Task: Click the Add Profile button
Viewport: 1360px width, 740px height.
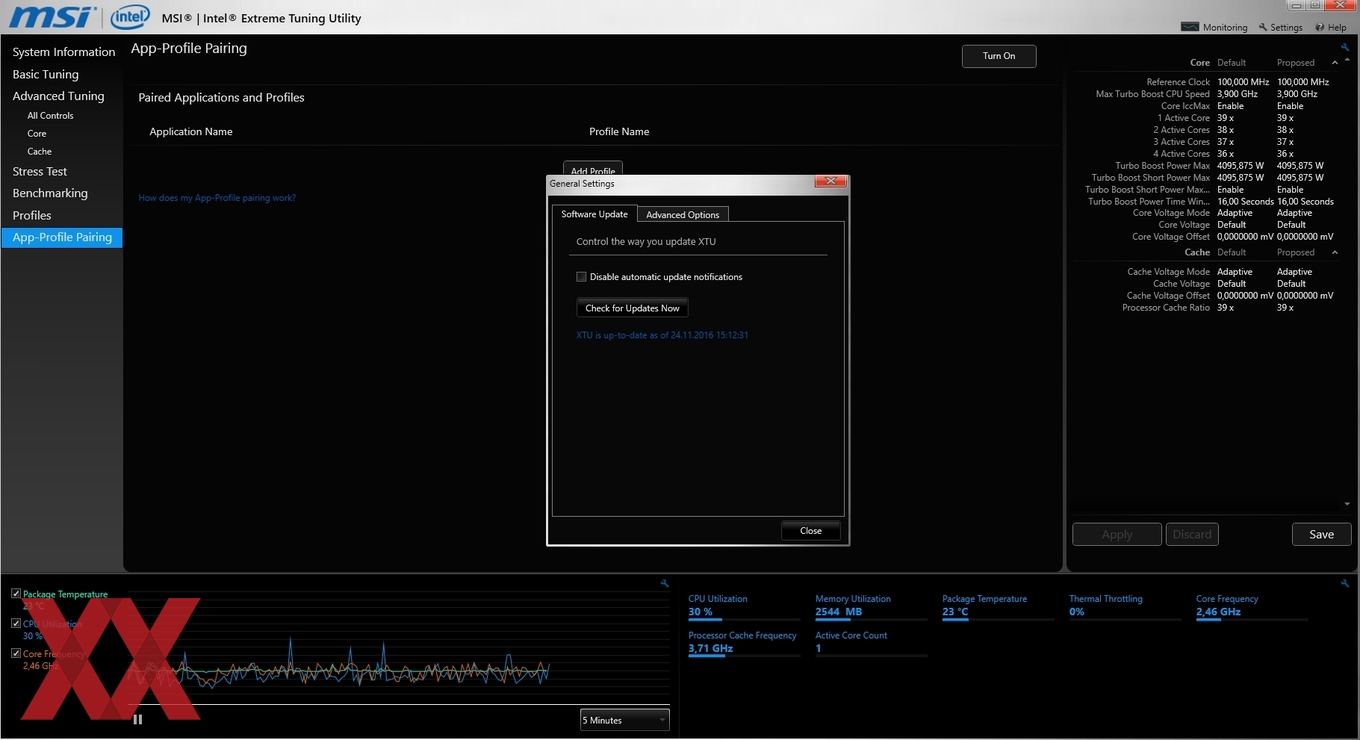Action: tap(593, 170)
